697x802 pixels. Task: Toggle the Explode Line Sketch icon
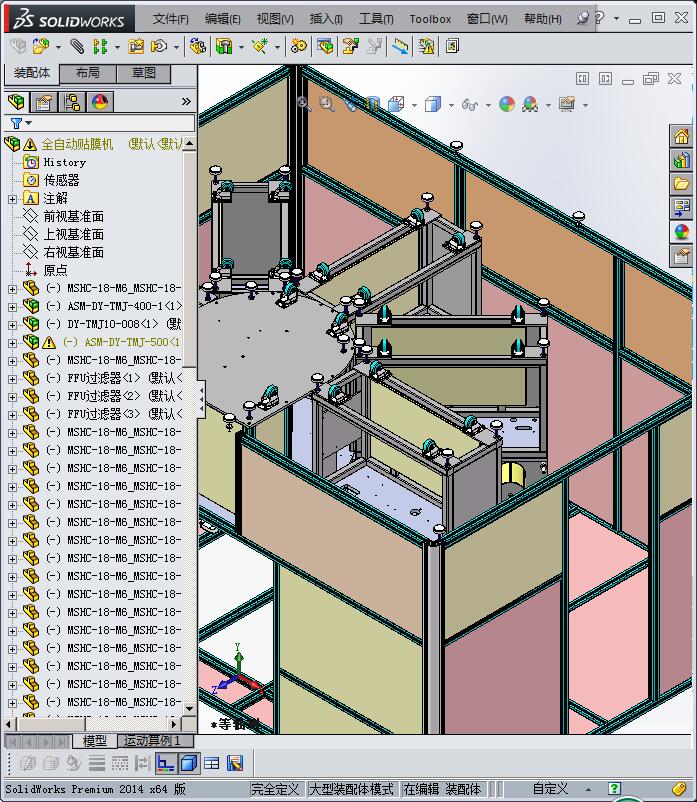[375, 47]
